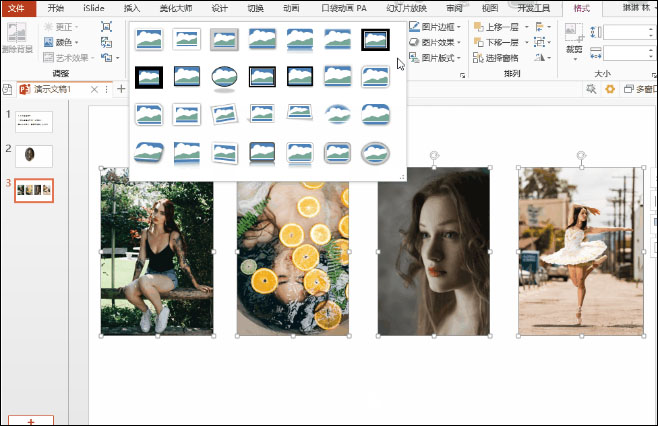Select the ballerina dancing picture on slide
The width and height of the screenshot is (658, 426).
tap(581, 251)
